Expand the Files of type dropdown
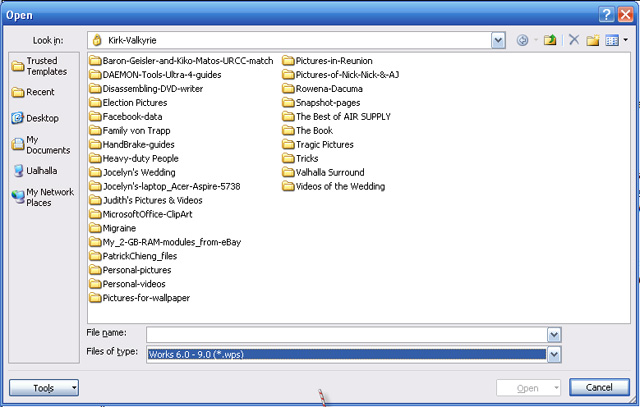This screenshot has width=640, height=407. (x=553, y=354)
